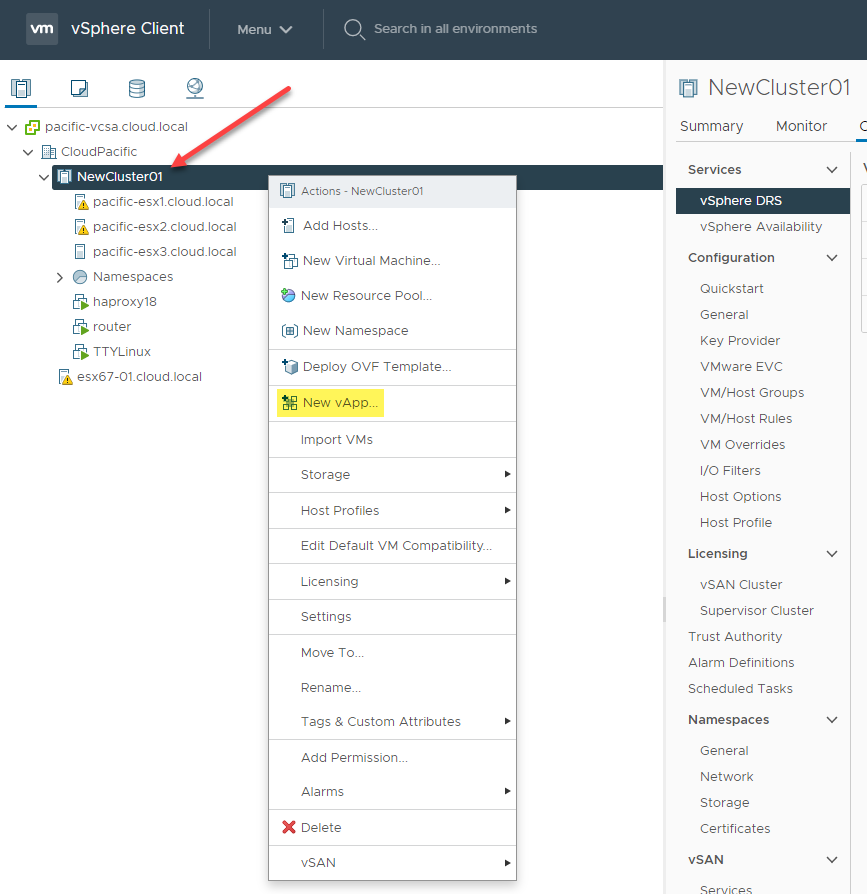Open the Networking view icon
The width and height of the screenshot is (867, 894).
[195, 88]
